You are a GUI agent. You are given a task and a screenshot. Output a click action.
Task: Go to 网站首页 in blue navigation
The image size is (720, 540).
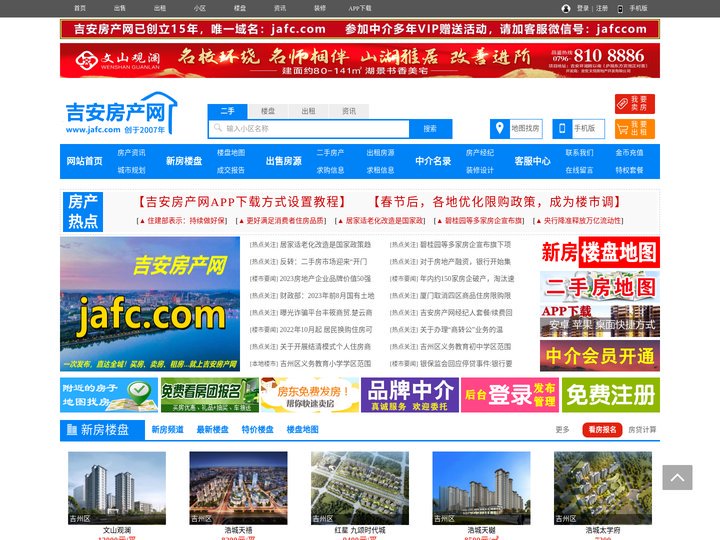click(x=84, y=161)
